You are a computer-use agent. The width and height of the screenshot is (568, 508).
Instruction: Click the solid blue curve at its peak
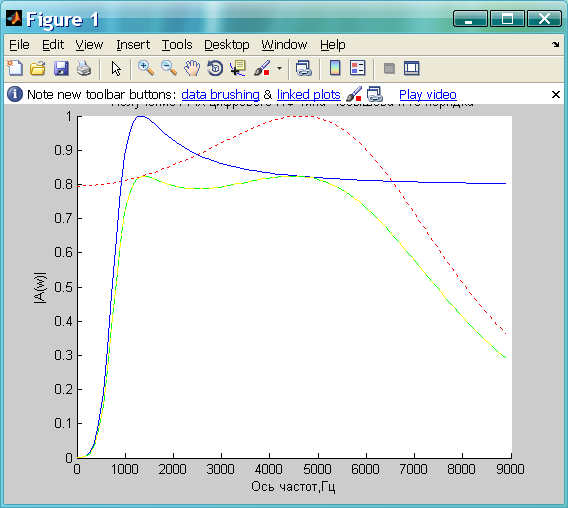[141, 116]
